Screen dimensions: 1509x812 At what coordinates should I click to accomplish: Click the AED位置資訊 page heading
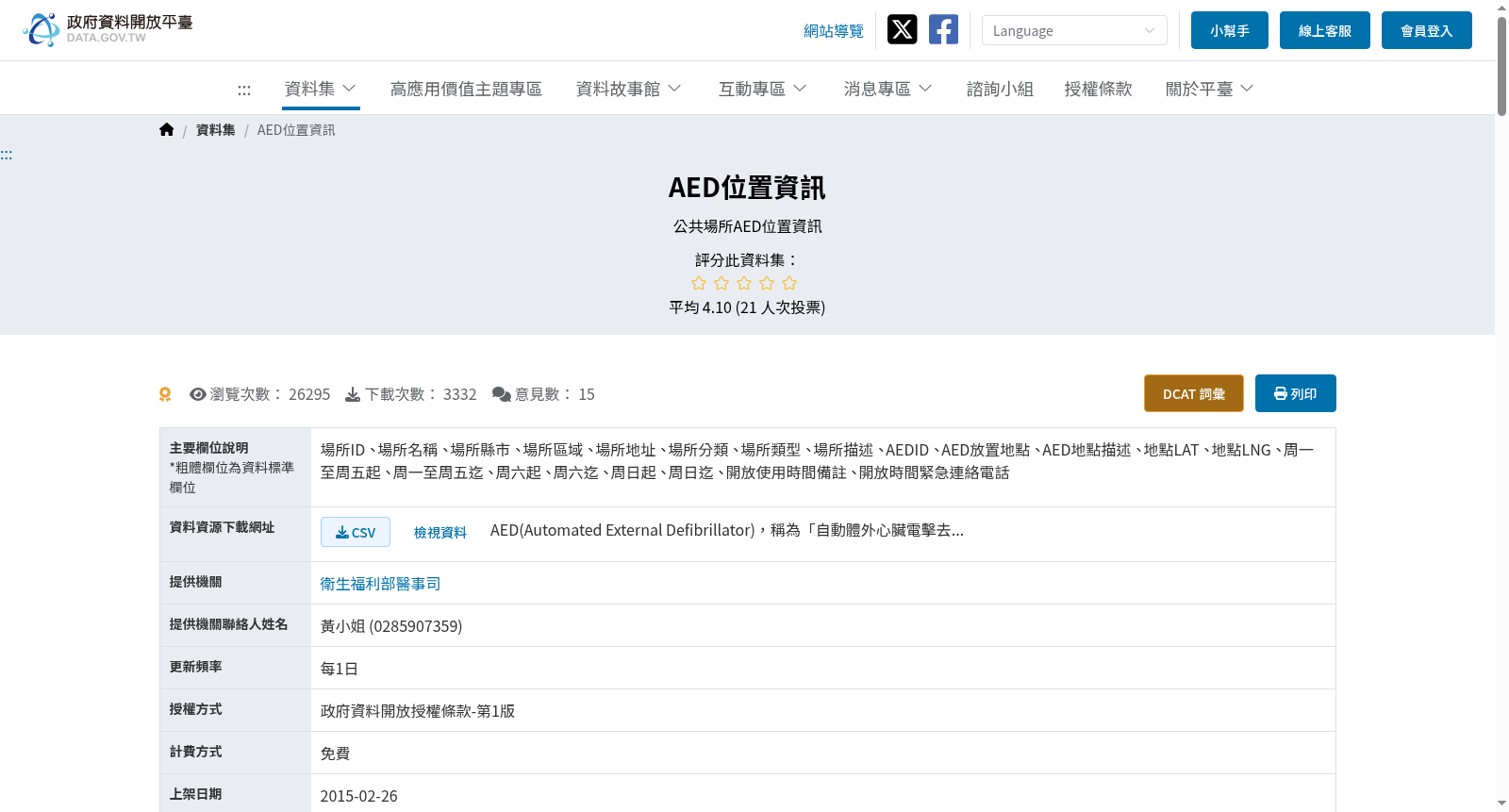pyautogui.click(x=747, y=188)
